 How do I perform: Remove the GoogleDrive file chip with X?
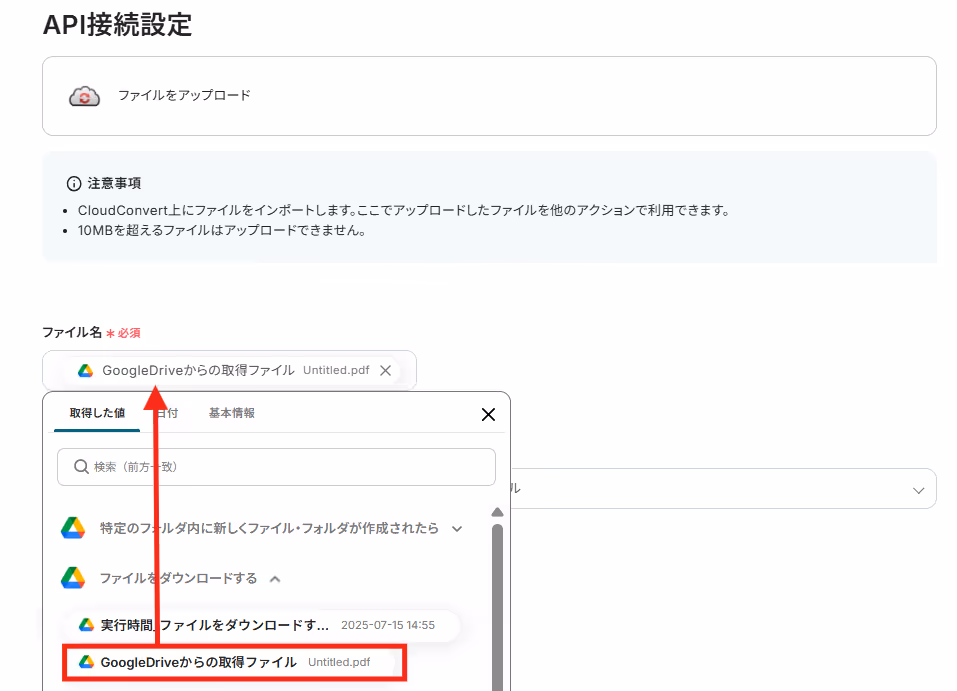coord(385,371)
